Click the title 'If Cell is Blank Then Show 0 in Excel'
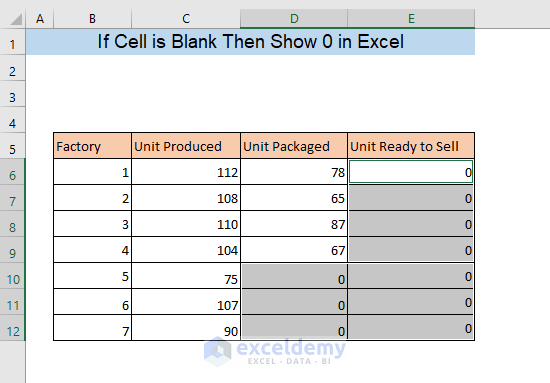550x383 pixels. tap(250, 42)
